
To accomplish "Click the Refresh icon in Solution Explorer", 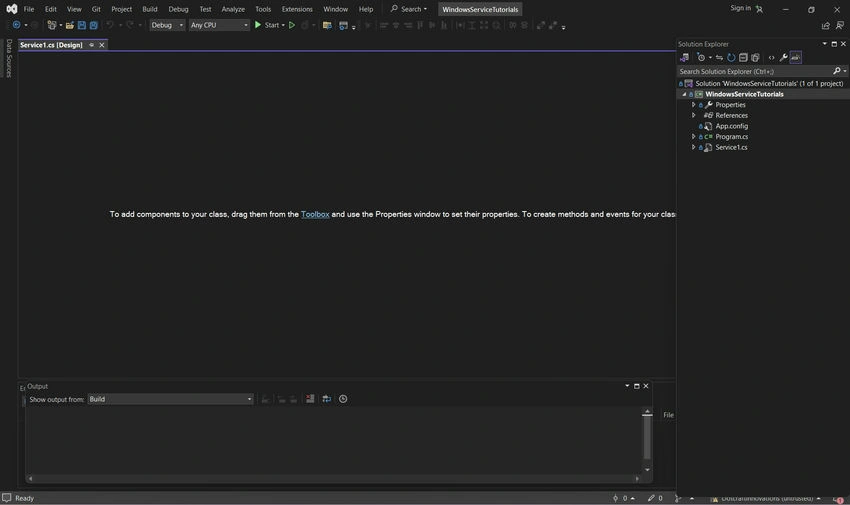I will pos(731,57).
